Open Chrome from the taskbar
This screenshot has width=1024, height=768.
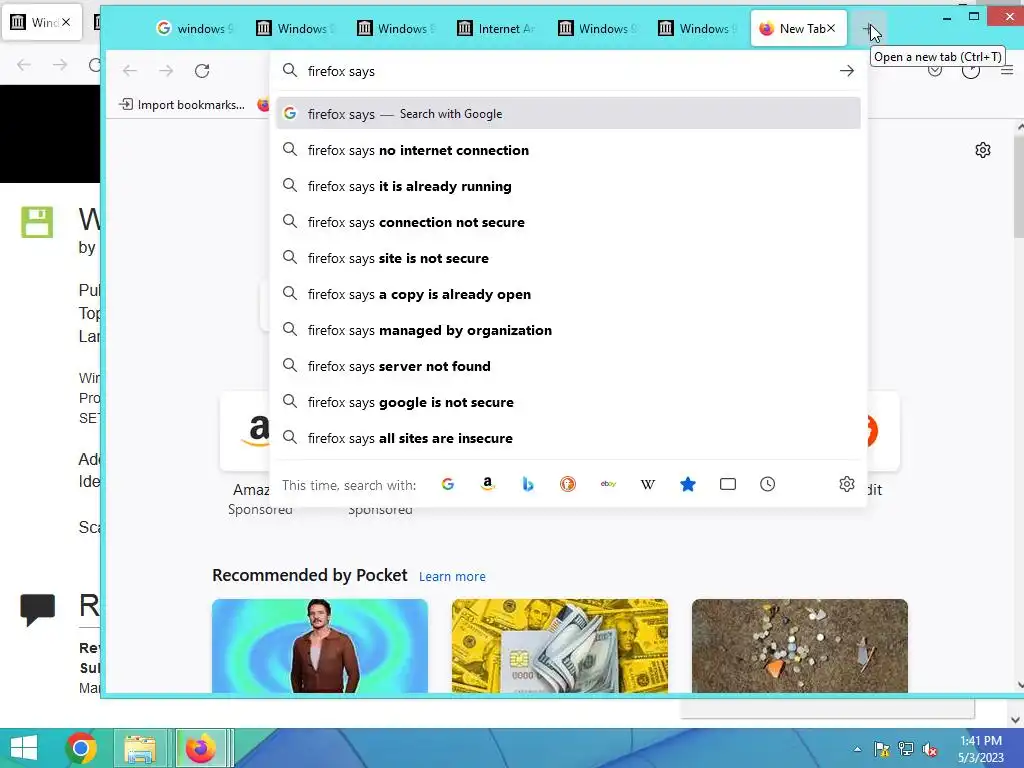[81, 748]
